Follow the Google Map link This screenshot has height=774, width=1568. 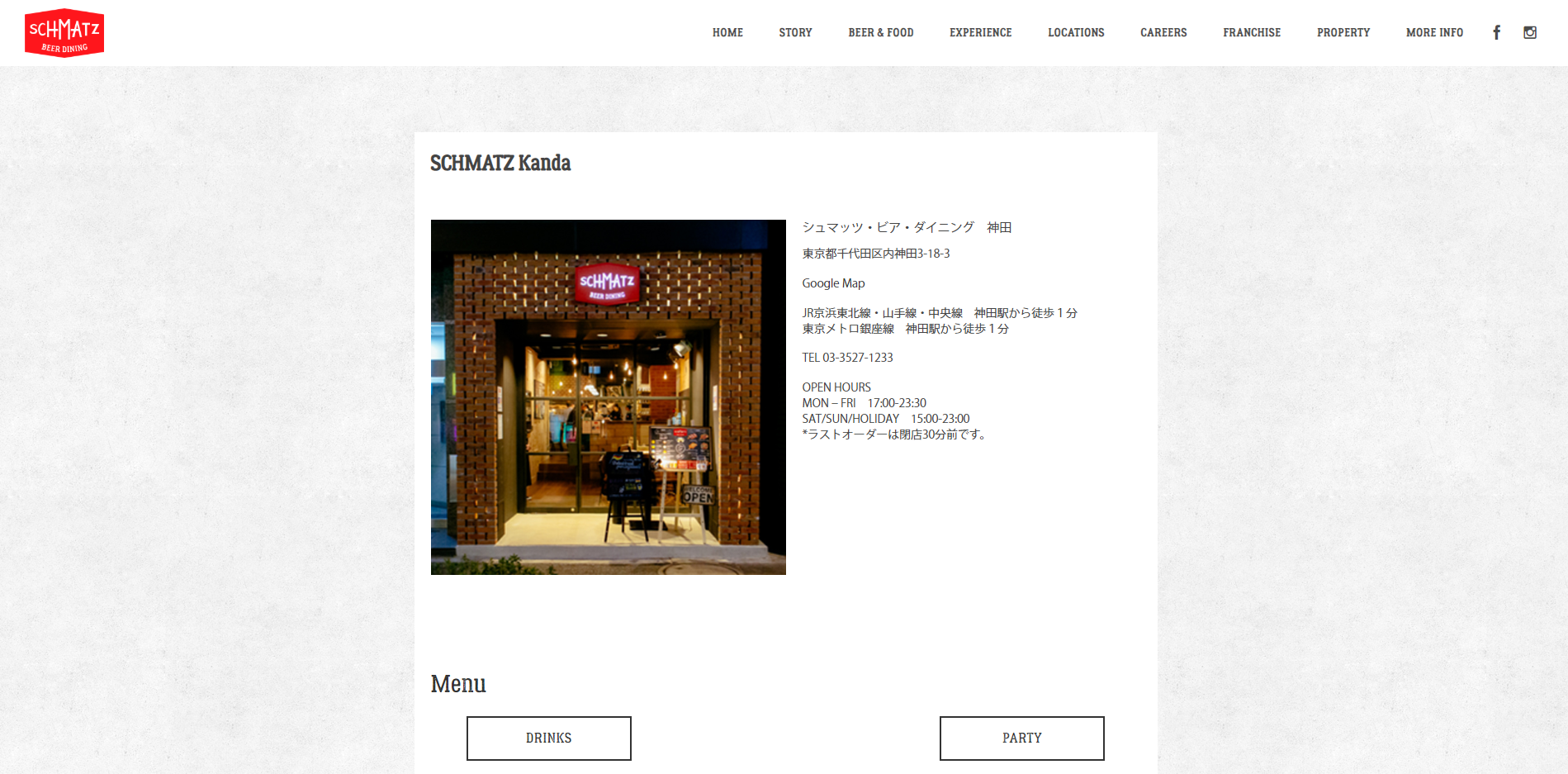click(x=833, y=283)
